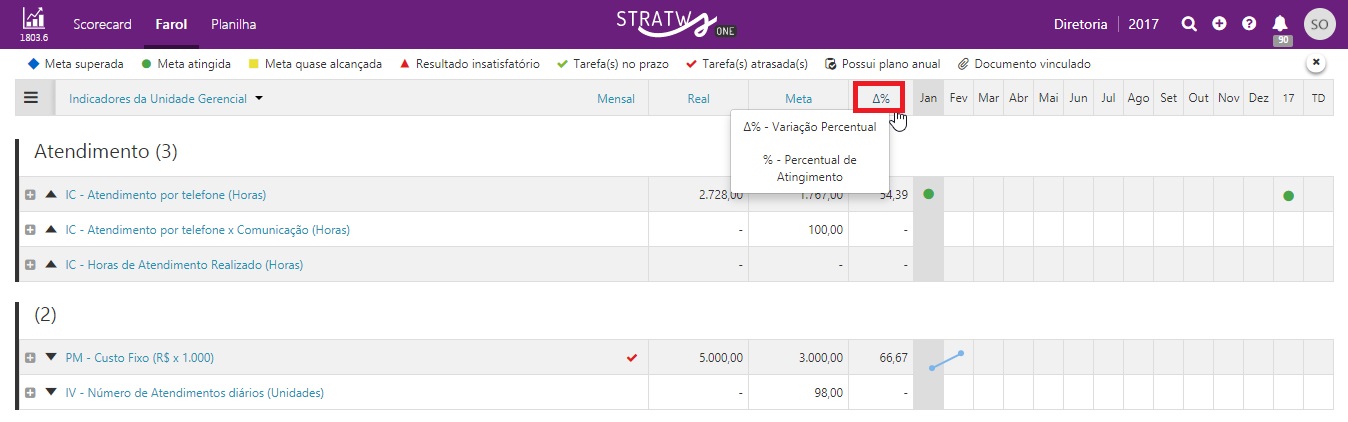The image size is (1348, 422).
Task: Click the Stratws logo chart icon
Action: click(33, 18)
